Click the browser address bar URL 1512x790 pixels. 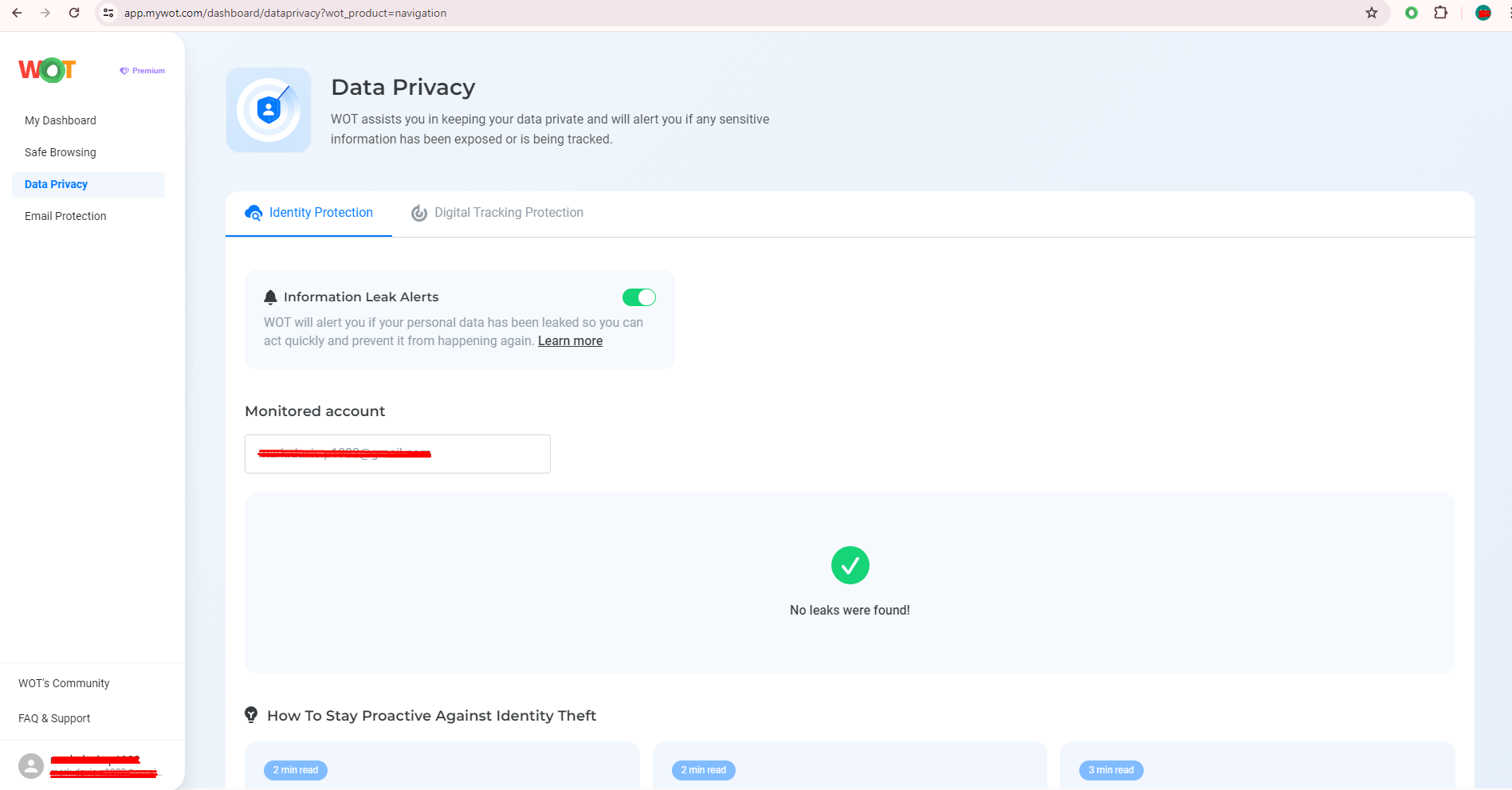(x=285, y=13)
